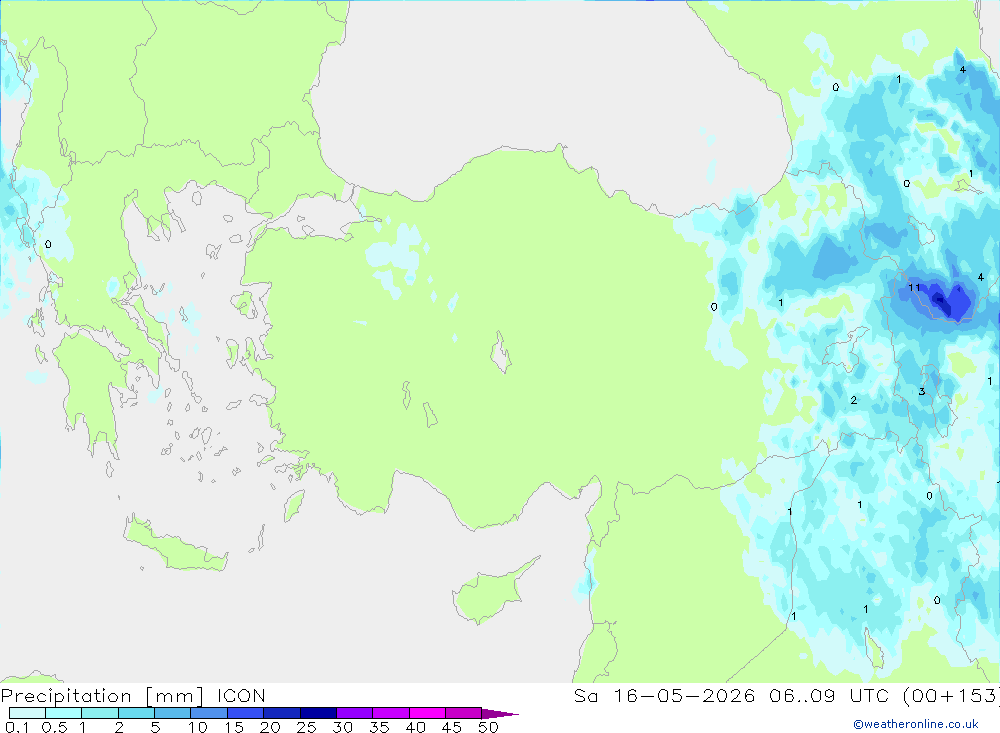Click the "30" legend tick label
The height and width of the screenshot is (733, 1000).
(x=342, y=727)
